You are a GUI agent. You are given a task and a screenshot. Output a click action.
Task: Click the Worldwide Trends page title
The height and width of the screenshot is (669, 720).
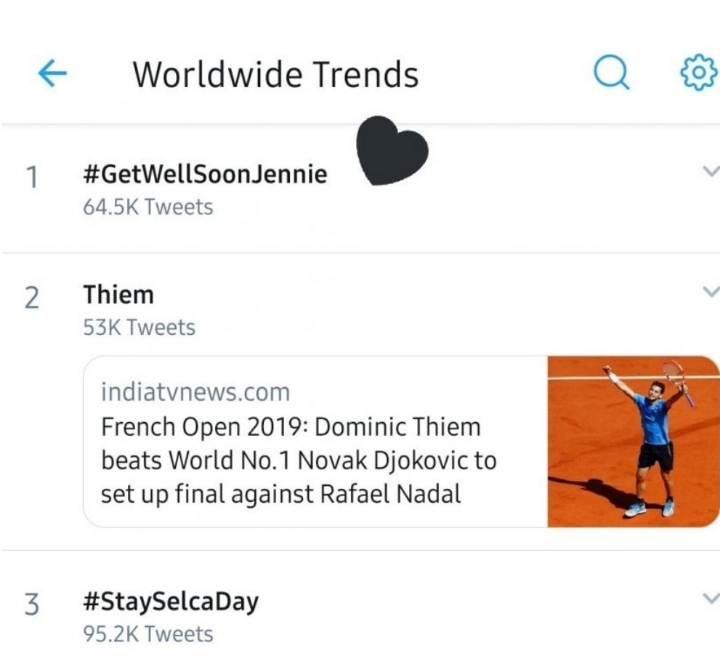[x=275, y=74]
